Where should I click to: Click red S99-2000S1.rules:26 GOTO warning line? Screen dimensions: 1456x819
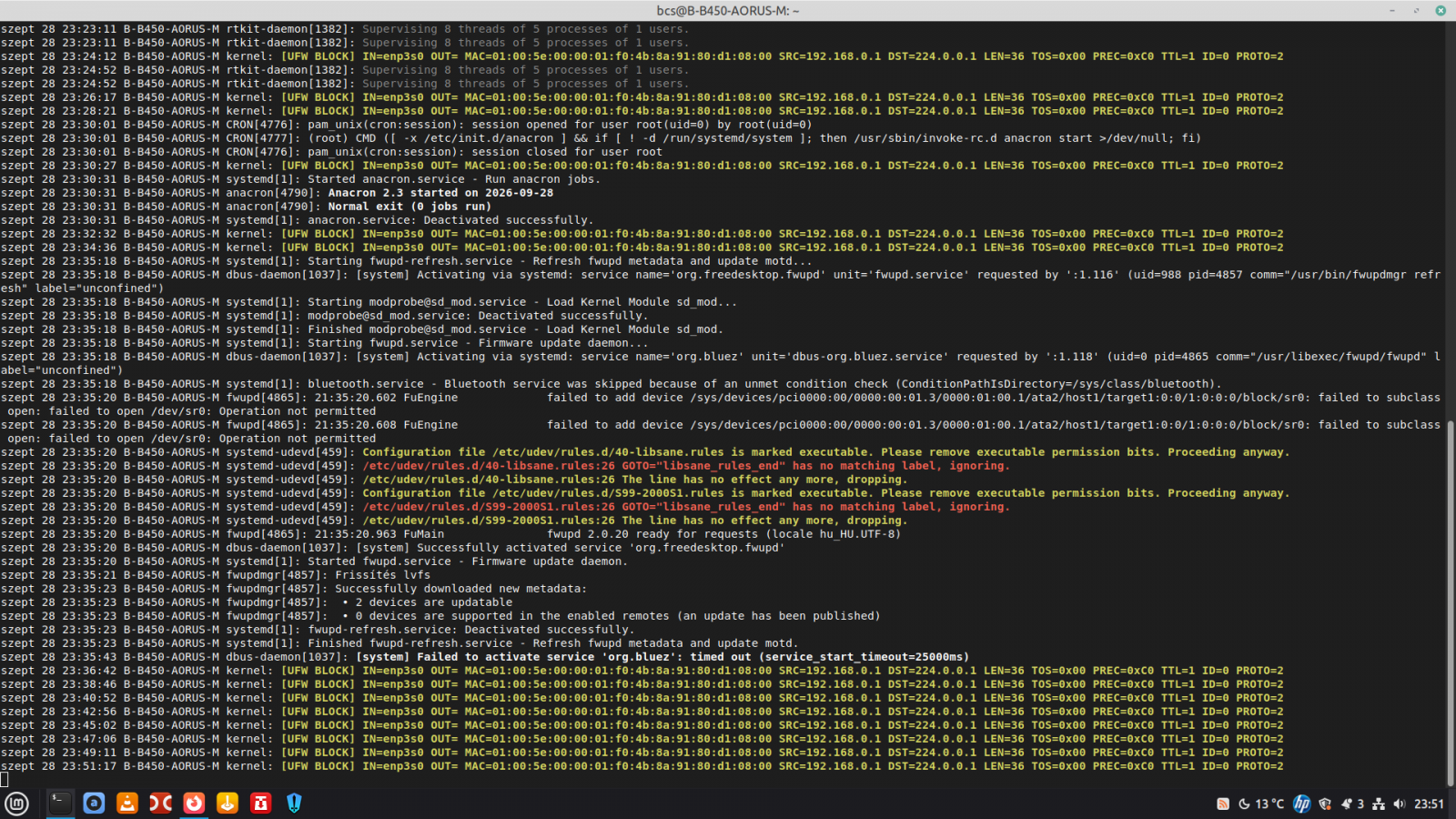686,507
